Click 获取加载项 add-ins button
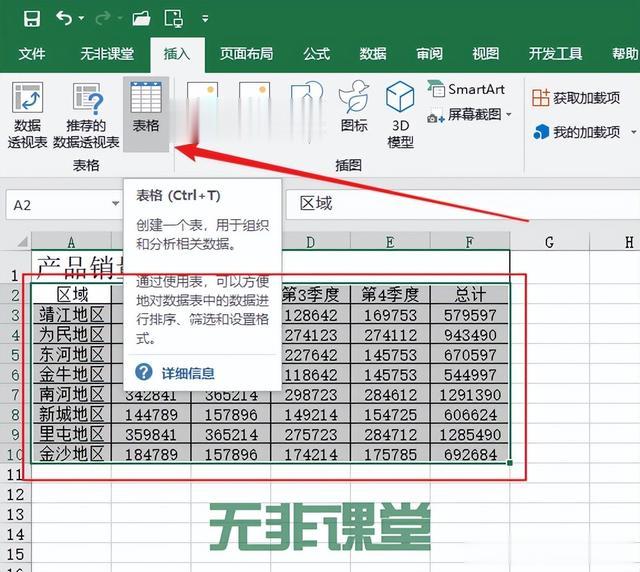 [x=576, y=98]
